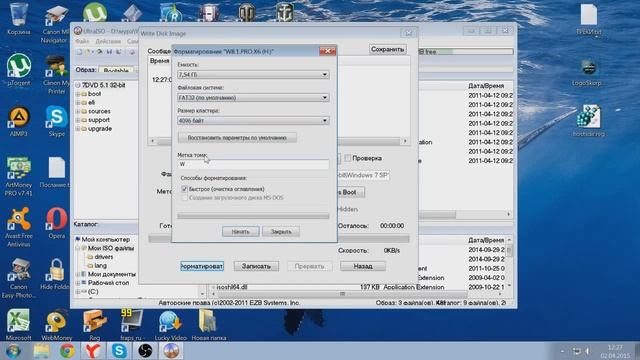Screen dimensions: 640x360
Task: Click the Windows Start button
Action: coord(13,351)
